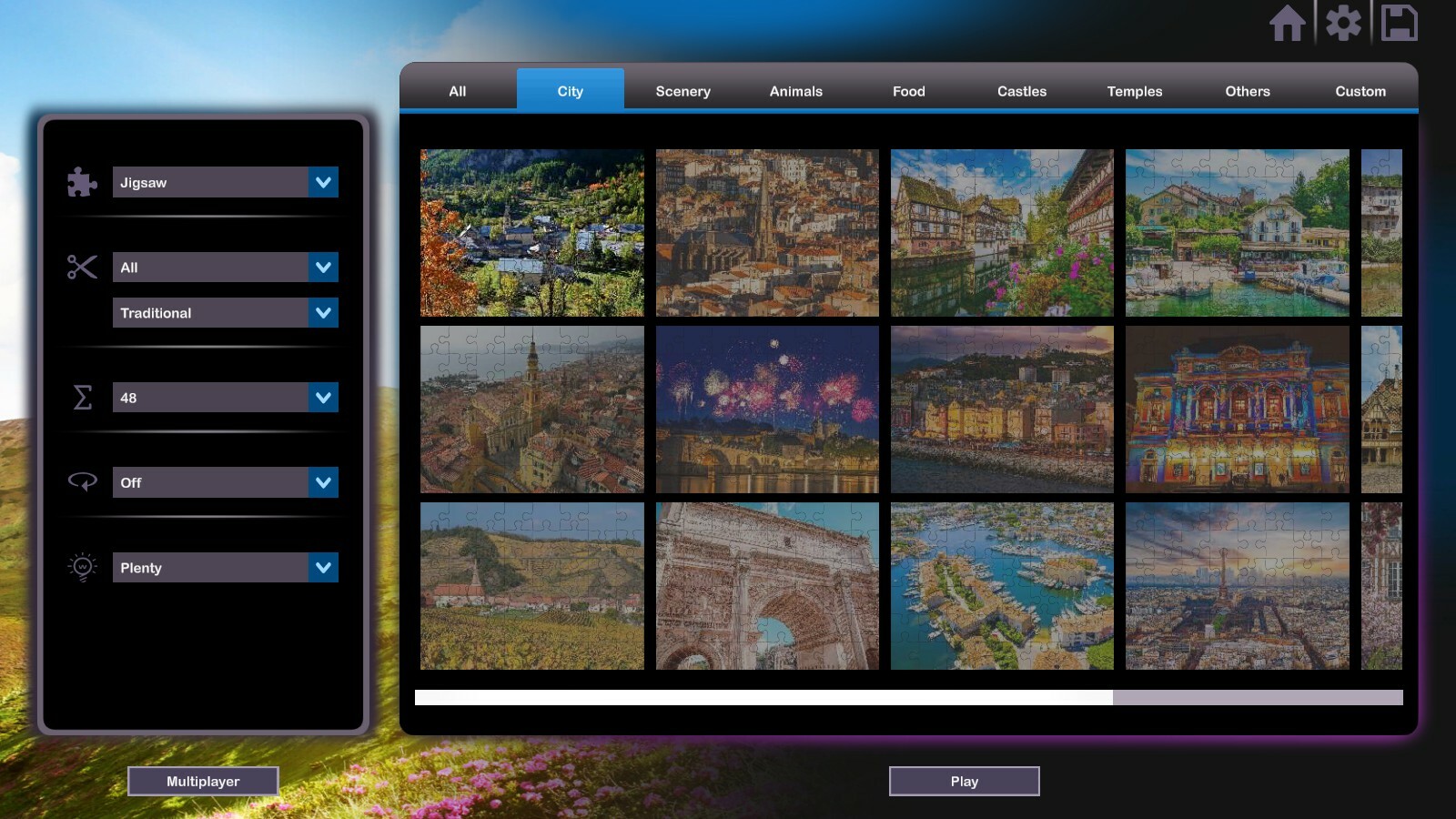The height and width of the screenshot is (819, 1456).
Task: Click the rotation arrow icon
Action: 81,482
